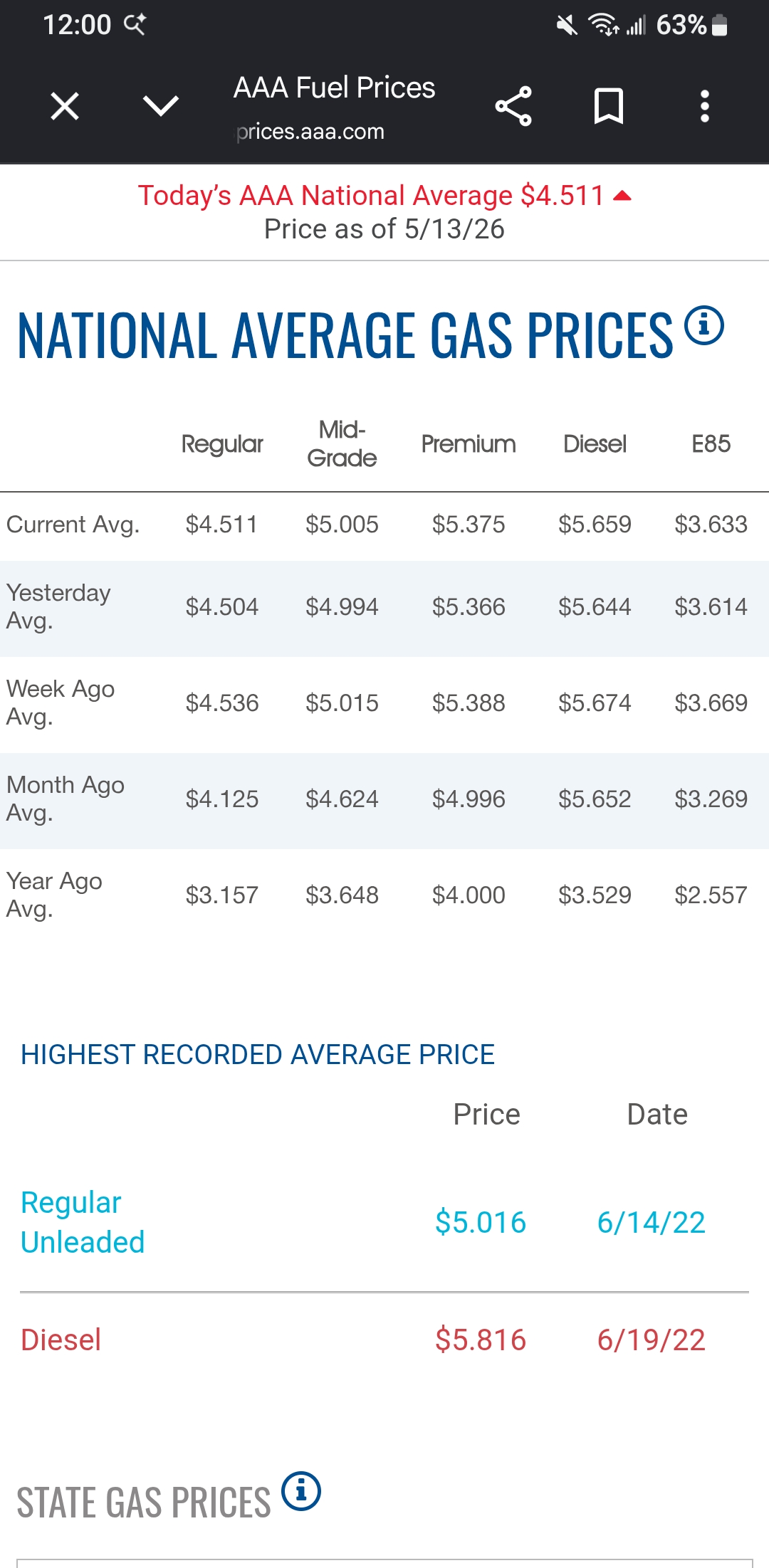769x1568 pixels.
Task: Tap the prices.aaa.com URL text
Action: tap(310, 132)
